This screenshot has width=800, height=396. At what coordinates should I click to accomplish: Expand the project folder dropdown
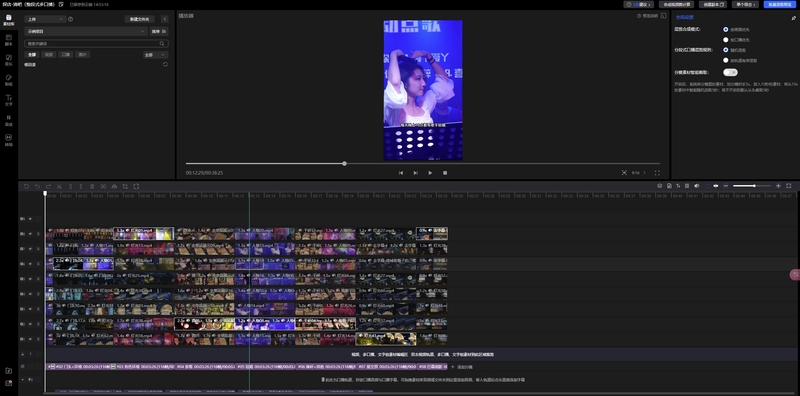[x=86, y=31]
